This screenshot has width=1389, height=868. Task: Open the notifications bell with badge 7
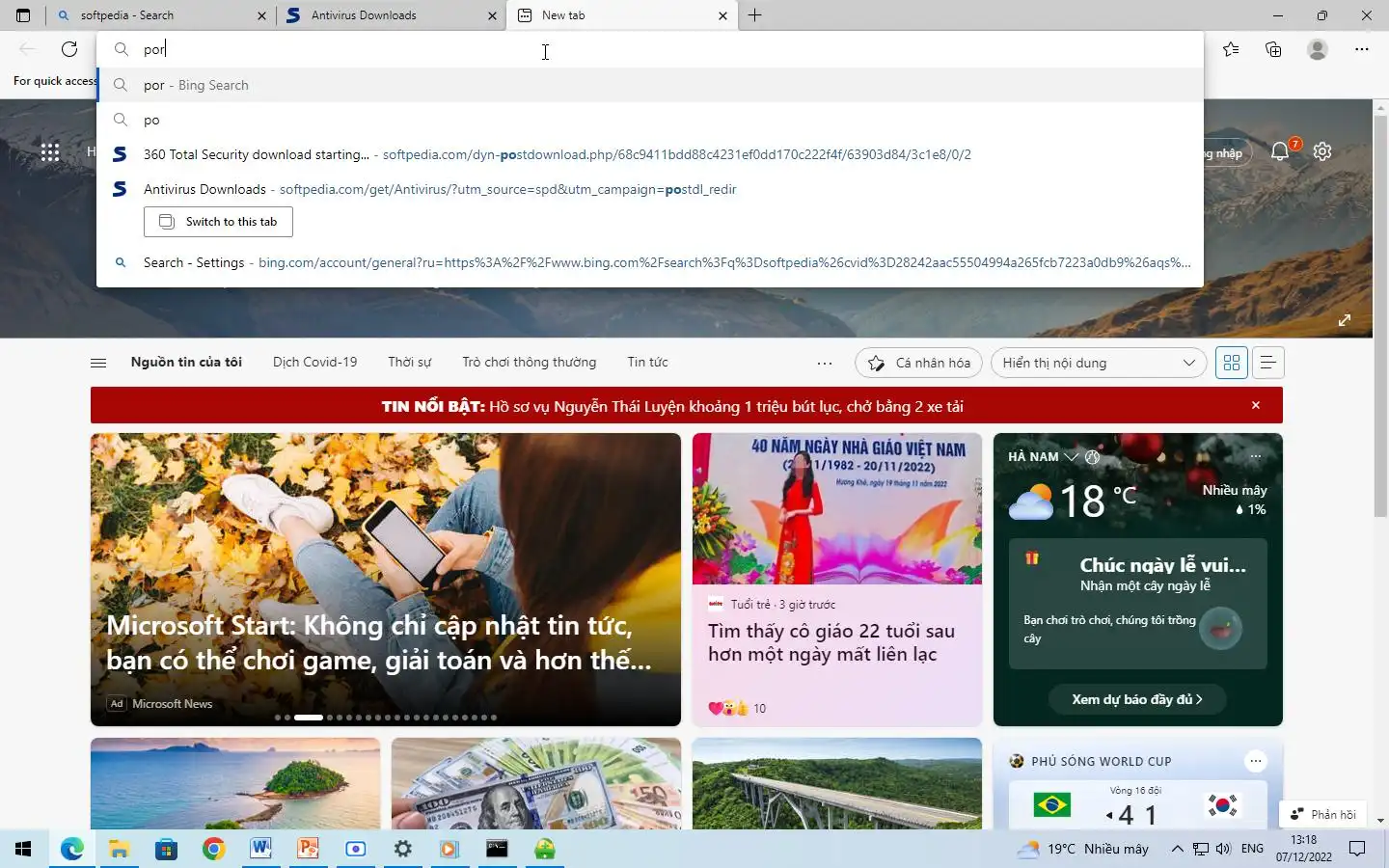click(1281, 150)
